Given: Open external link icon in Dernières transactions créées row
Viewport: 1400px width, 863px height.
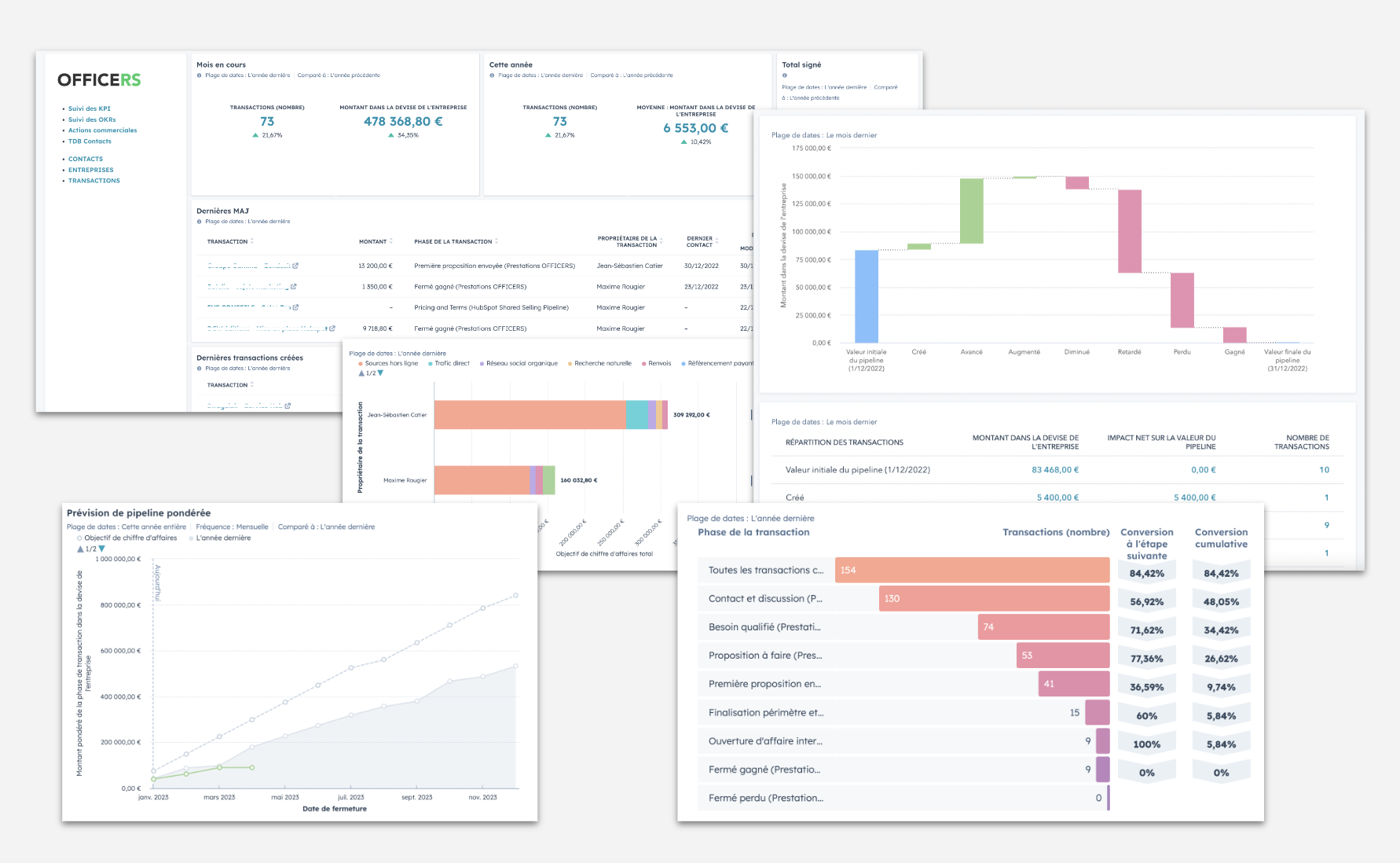Looking at the screenshot, I should (288, 406).
